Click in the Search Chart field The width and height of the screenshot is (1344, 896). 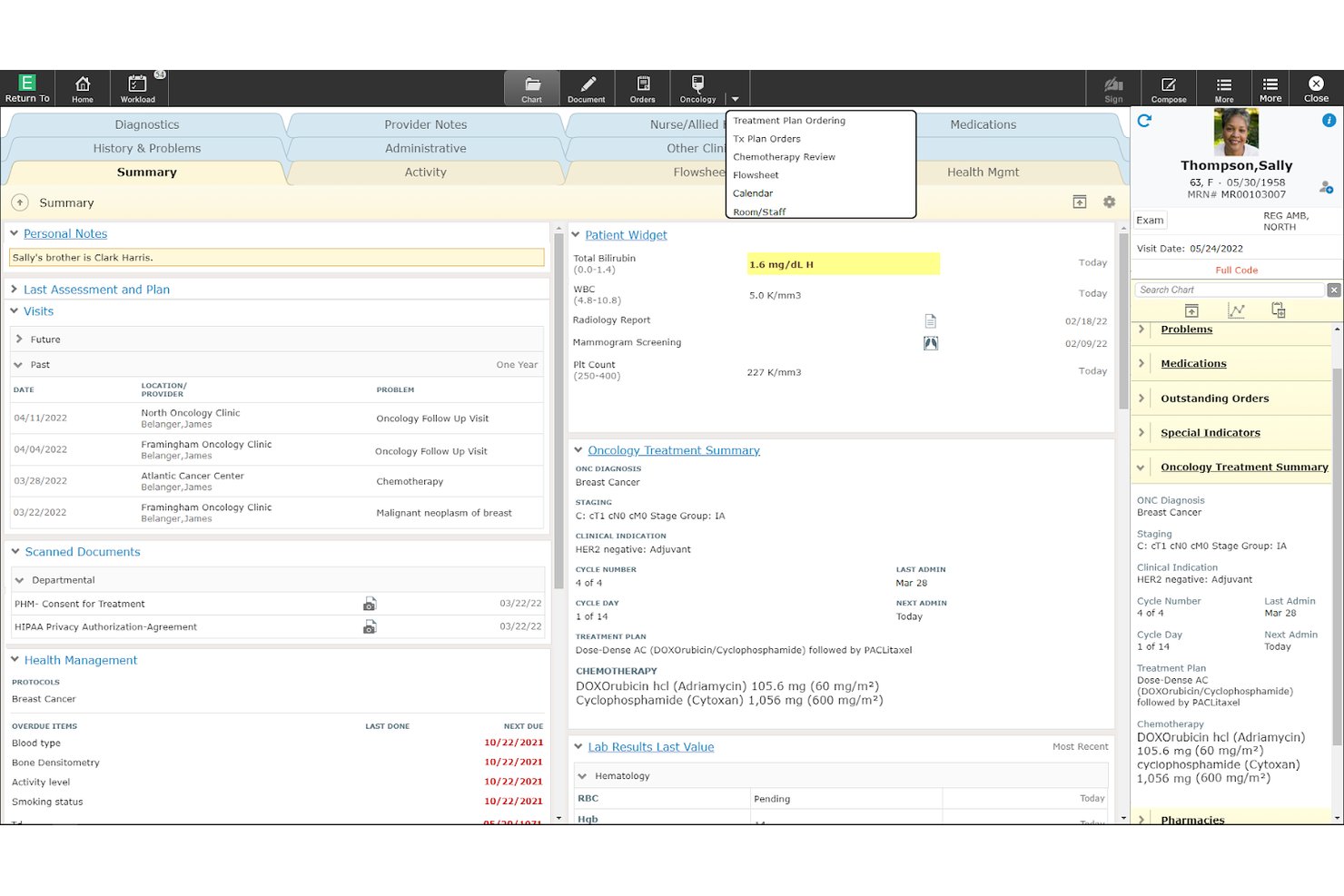click(1230, 290)
